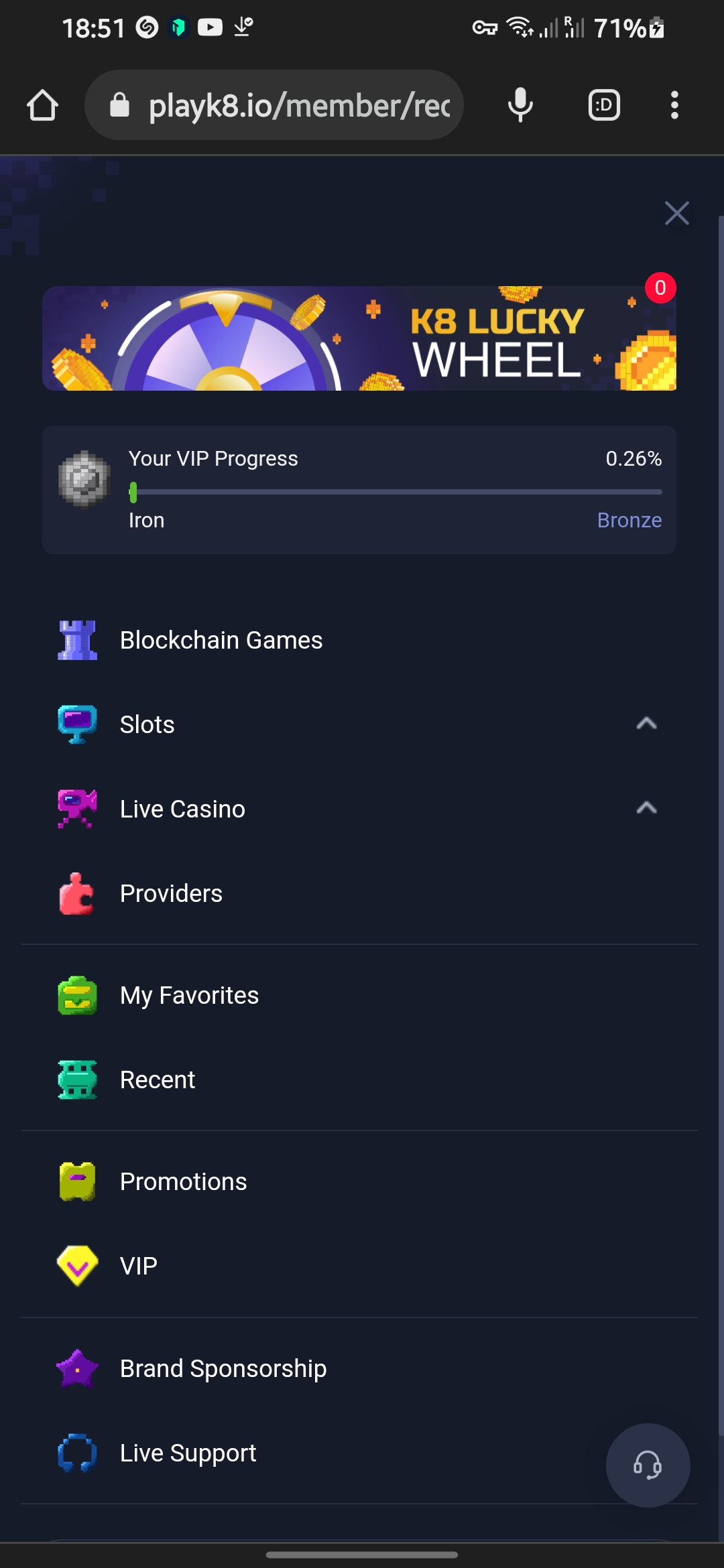
Task: Open the floating headset support button
Action: pos(648,1465)
